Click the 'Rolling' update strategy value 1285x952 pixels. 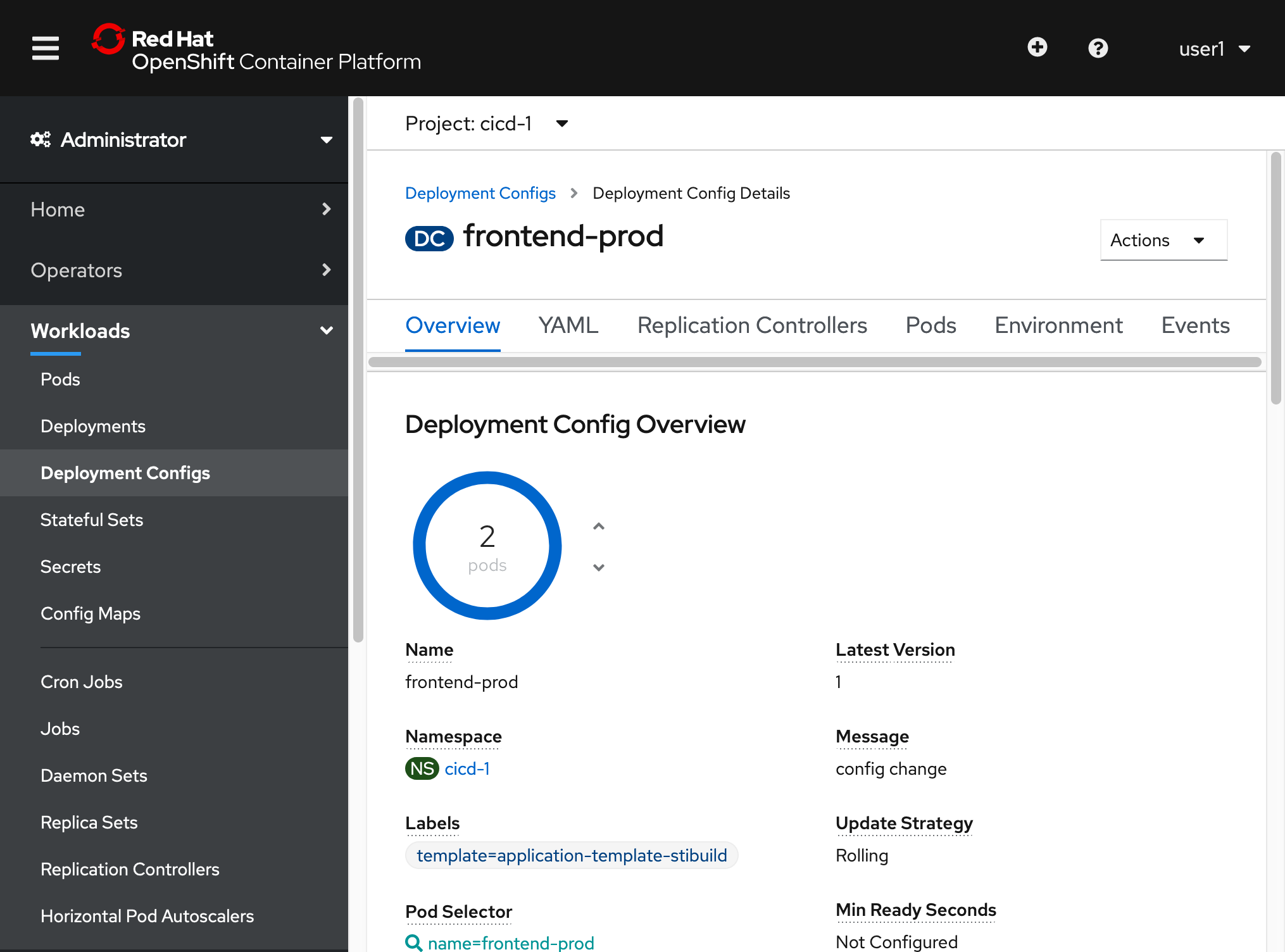point(862,855)
